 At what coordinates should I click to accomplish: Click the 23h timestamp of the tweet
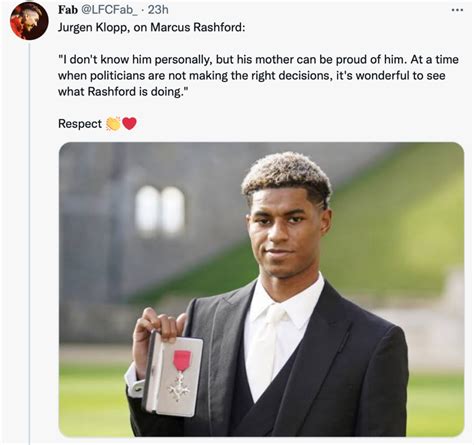[158, 10]
